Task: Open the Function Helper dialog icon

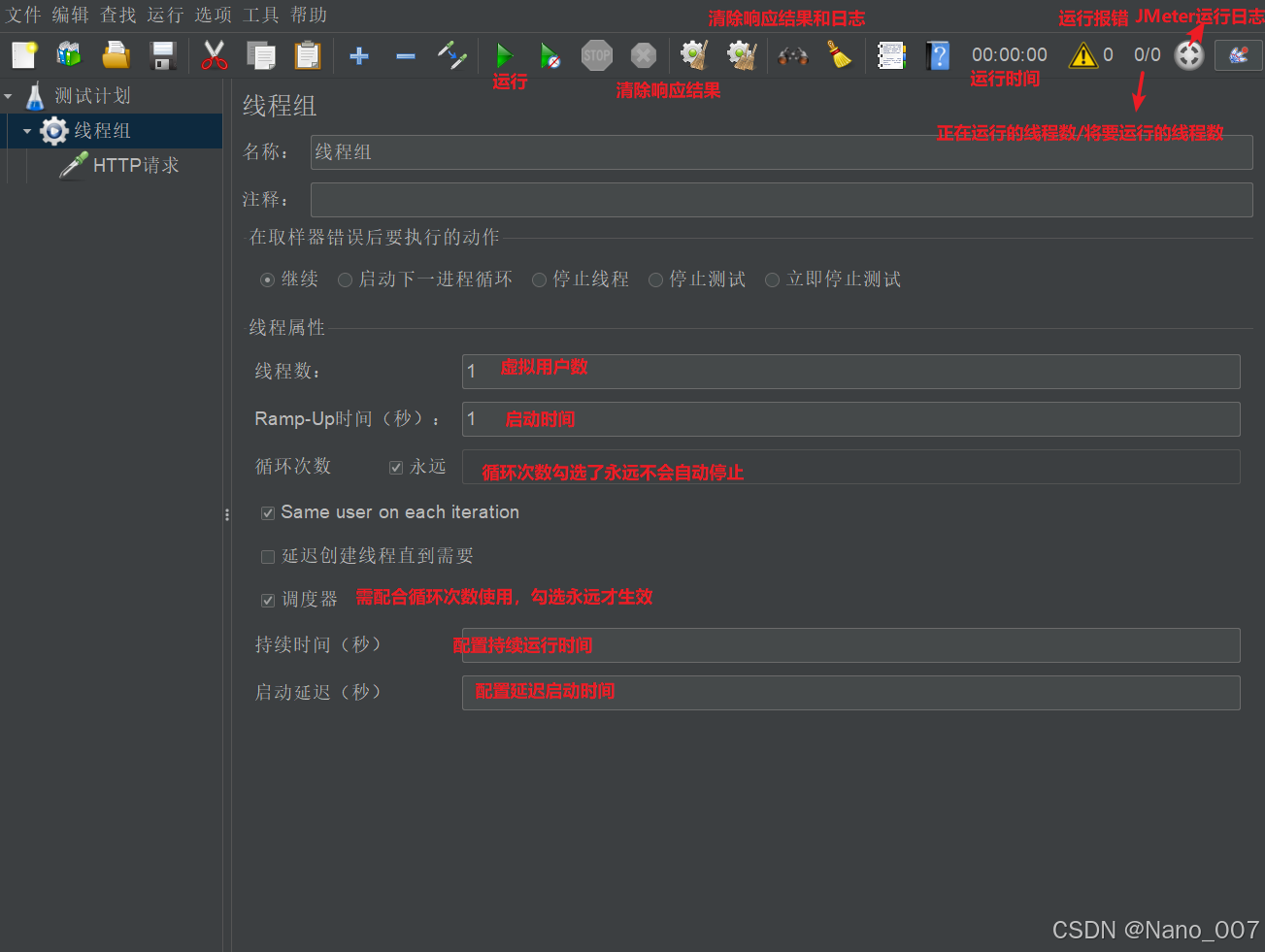Action: 891,55
